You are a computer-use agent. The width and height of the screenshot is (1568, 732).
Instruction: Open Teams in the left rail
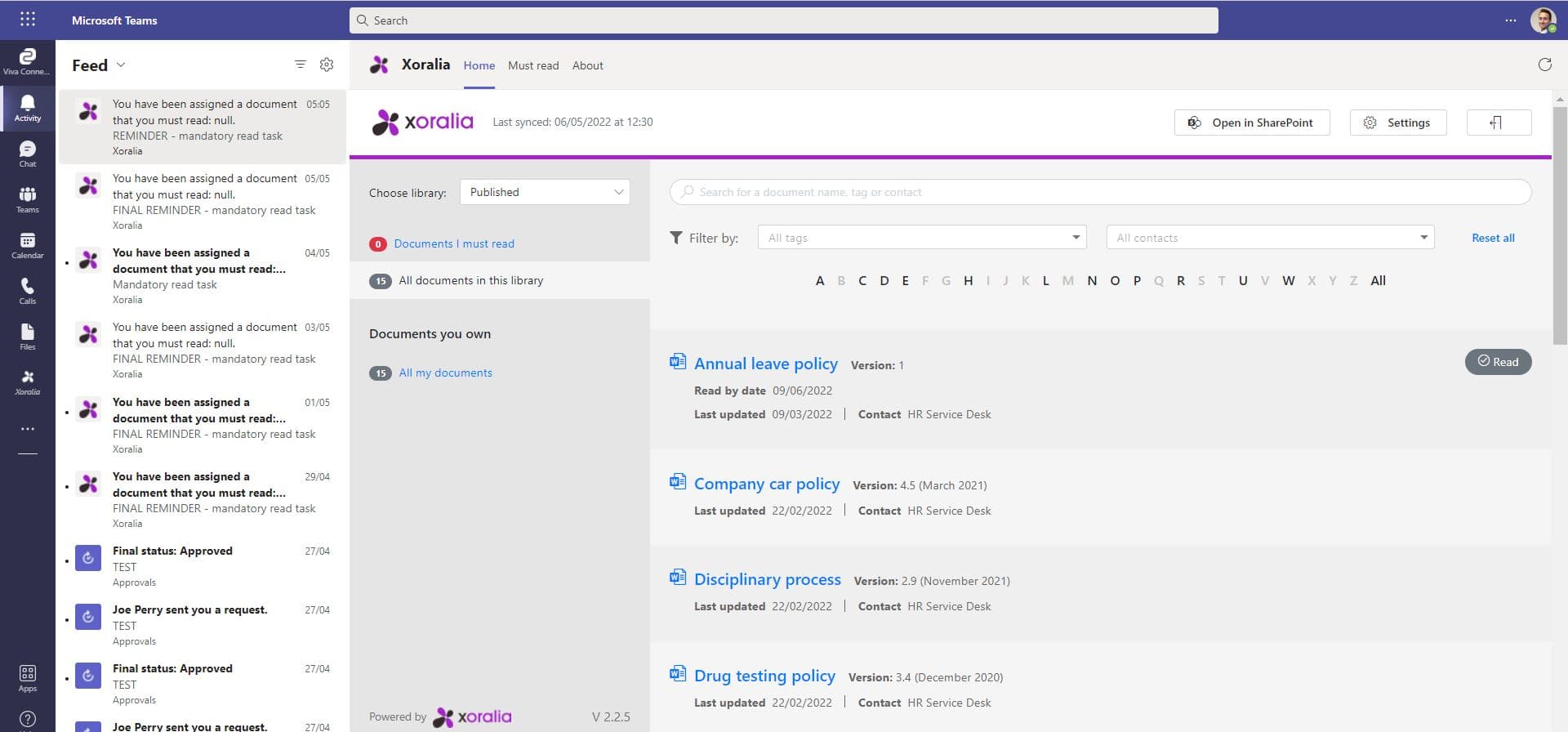(x=27, y=199)
